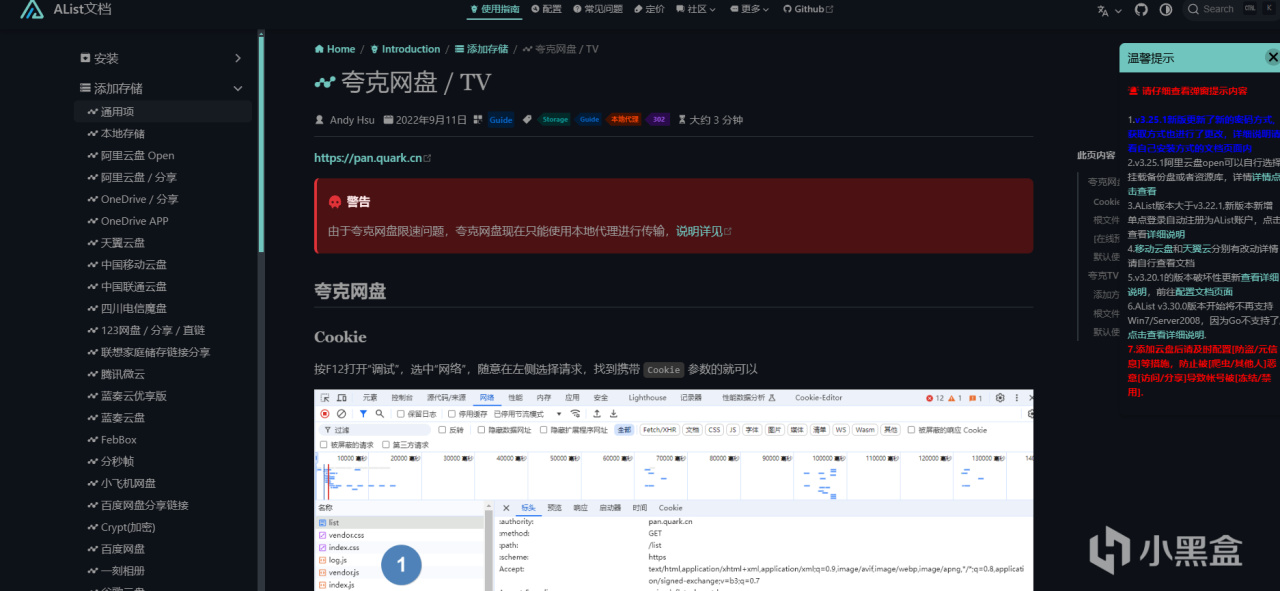Screen dimensions: 1280x591
Task: Click the Search box in header
Action: pyautogui.click(x=1230, y=9)
